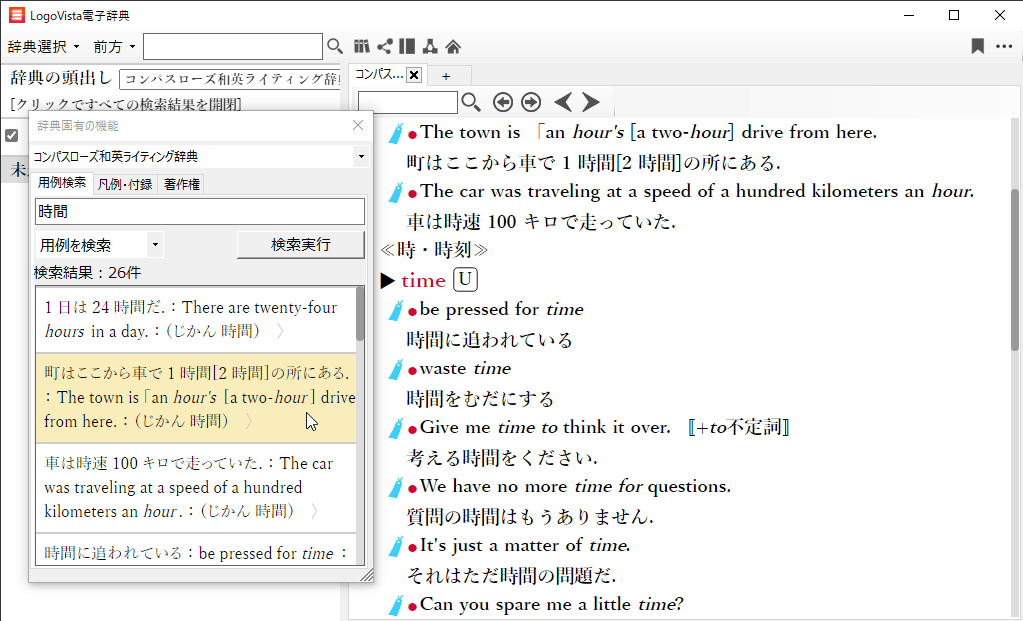Click the main toolbar search magnifier icon
This screenshot has width=1023, height=621.
click(x=335, y=46)
